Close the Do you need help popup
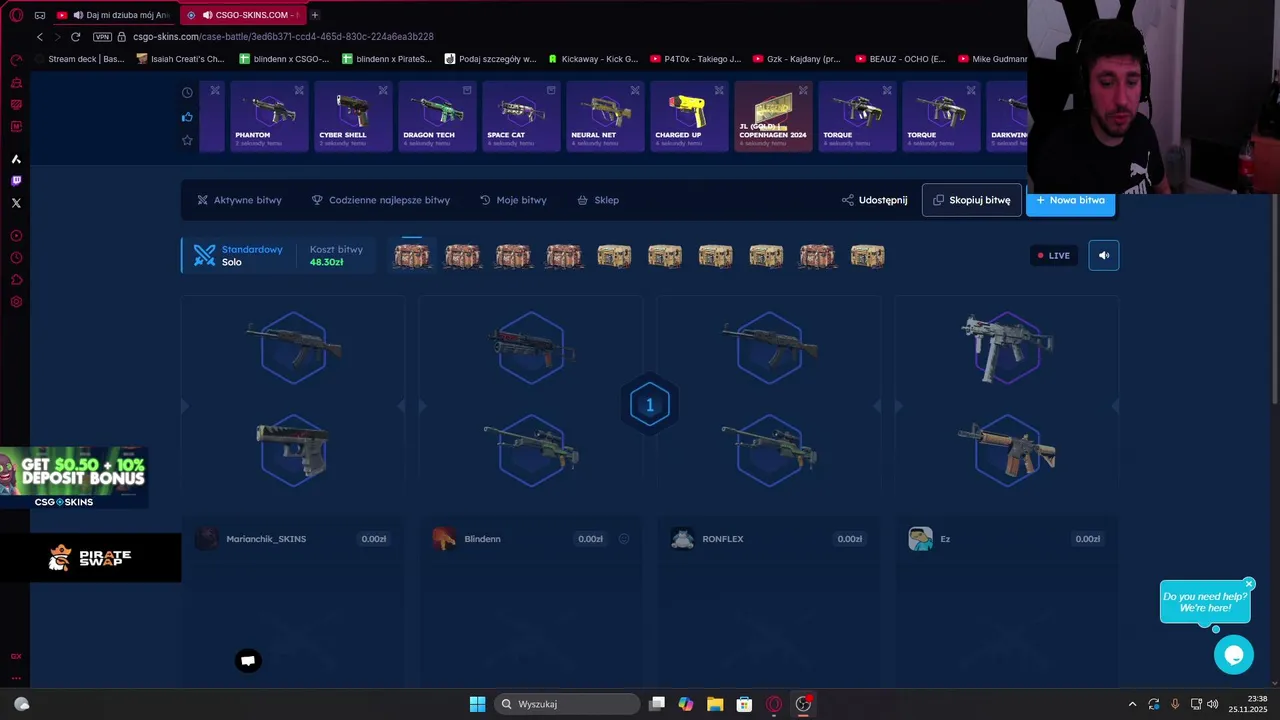 coord(1249,584)
